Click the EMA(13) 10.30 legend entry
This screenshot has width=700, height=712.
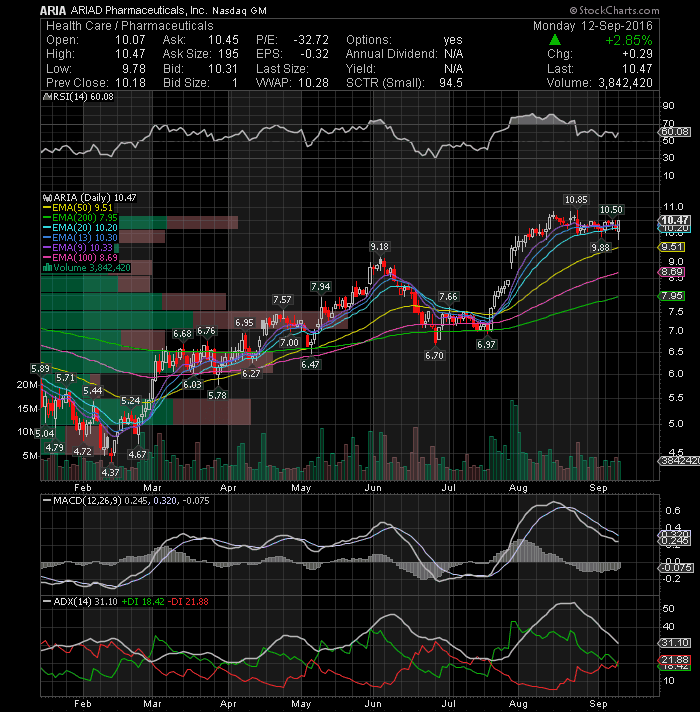pos(80,237)
